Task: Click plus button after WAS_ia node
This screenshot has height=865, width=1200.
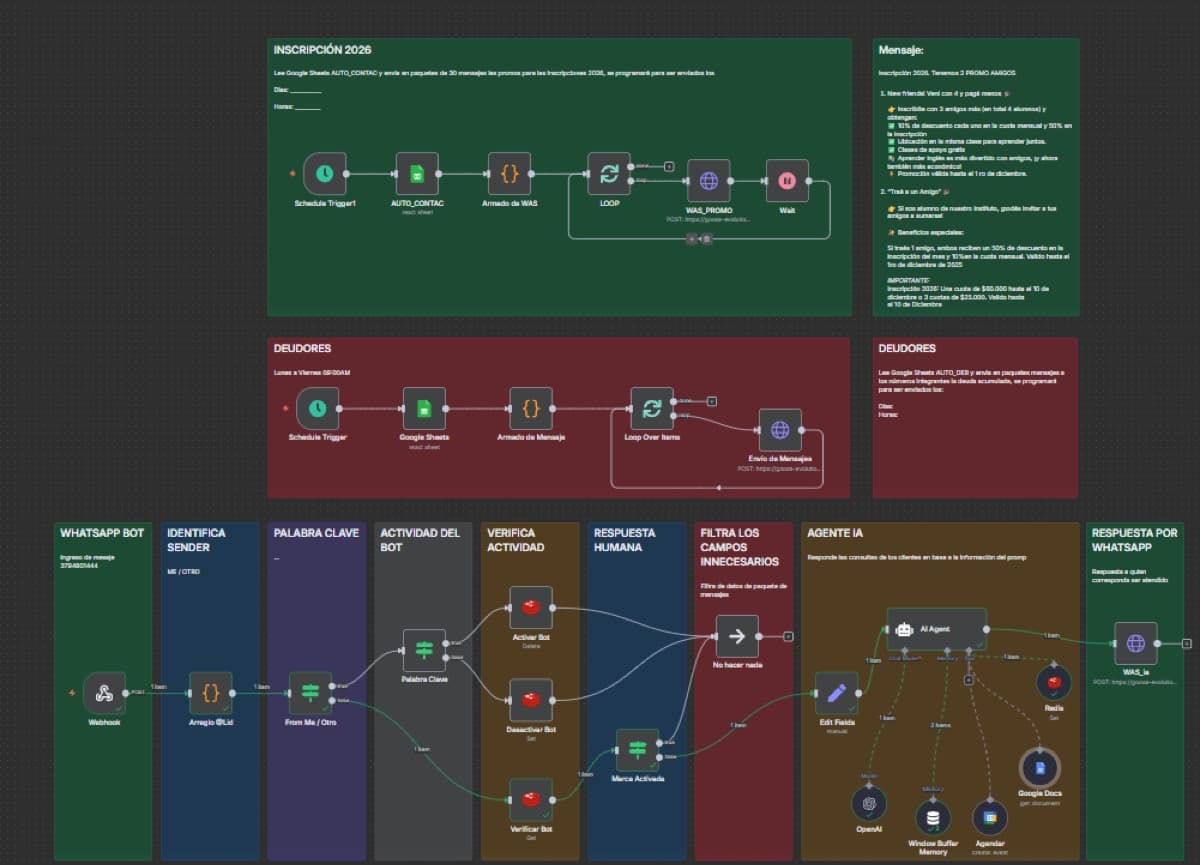Action: [1185, 643]
